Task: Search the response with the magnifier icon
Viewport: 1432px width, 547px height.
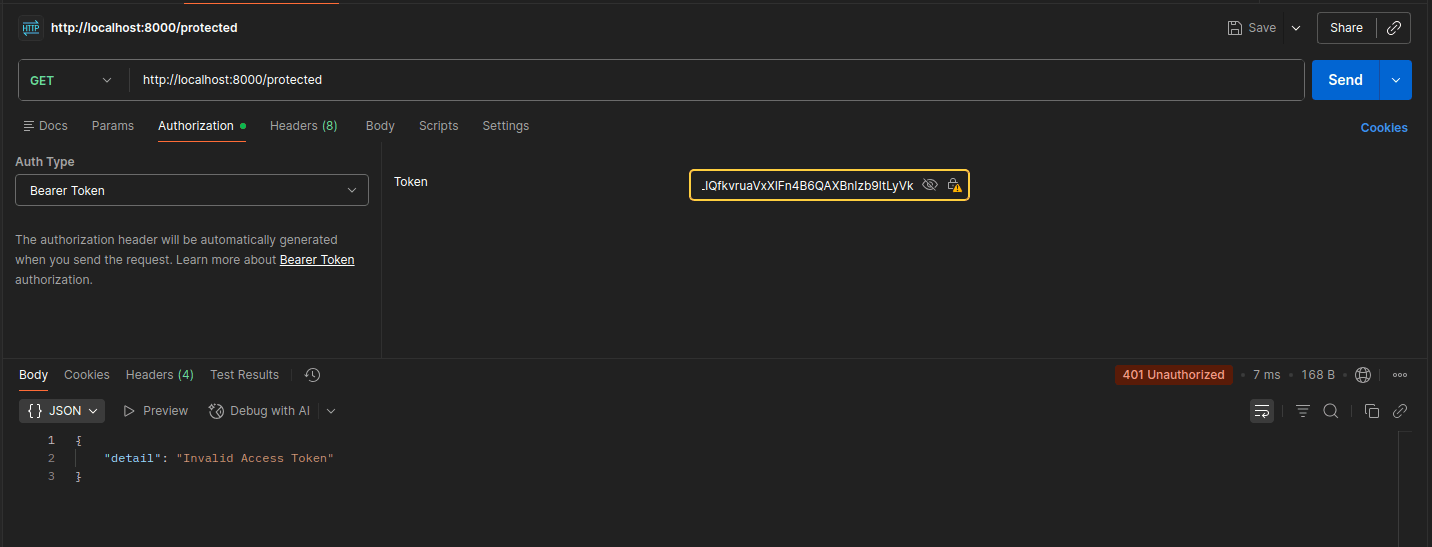Action: click(1331, 411)
